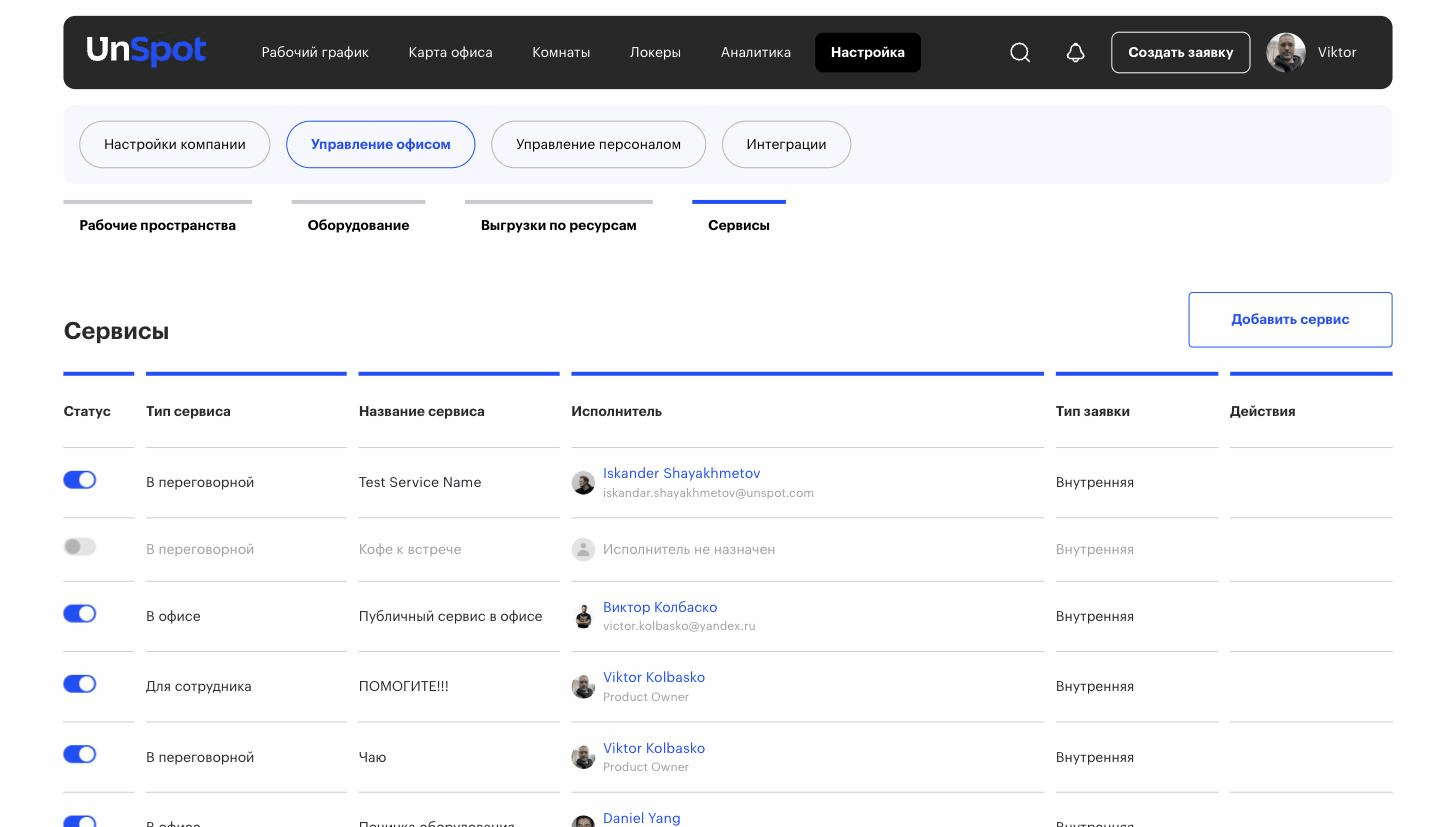1456x827 pixels.
Task: Open Iskander Shayakhmetov's profile link
Action: 681,473
